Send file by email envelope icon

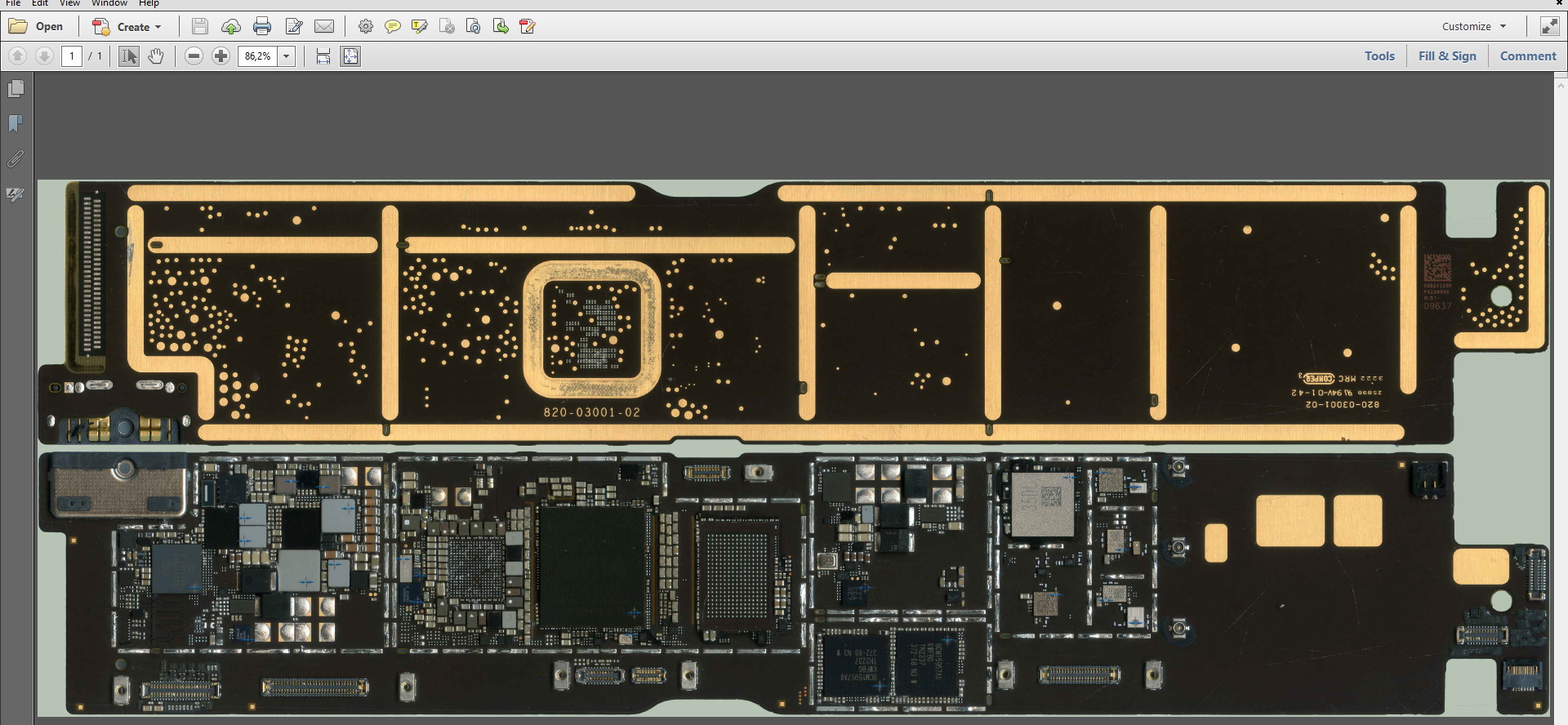pos(324,27)
